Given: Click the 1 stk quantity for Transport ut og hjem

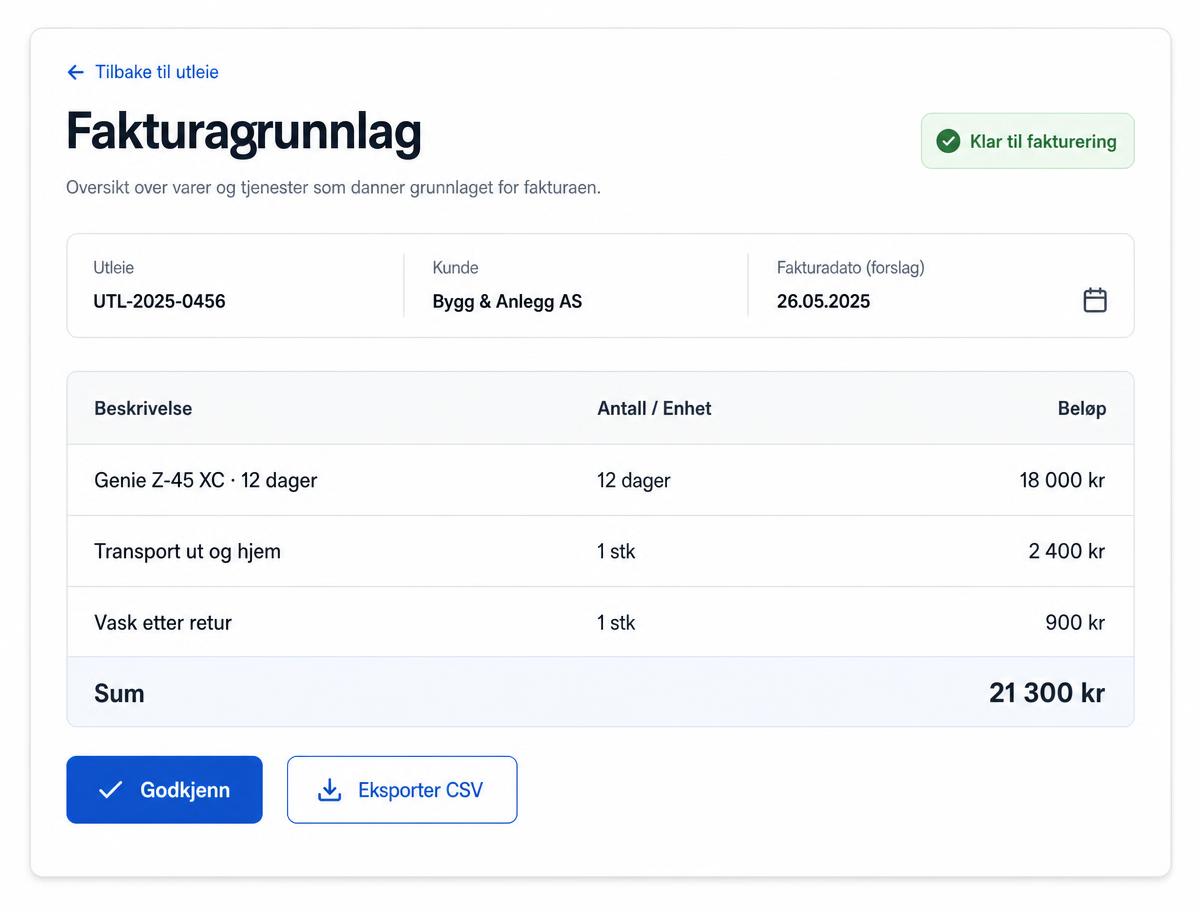Looking at the screenshot, I should point(616,551).
